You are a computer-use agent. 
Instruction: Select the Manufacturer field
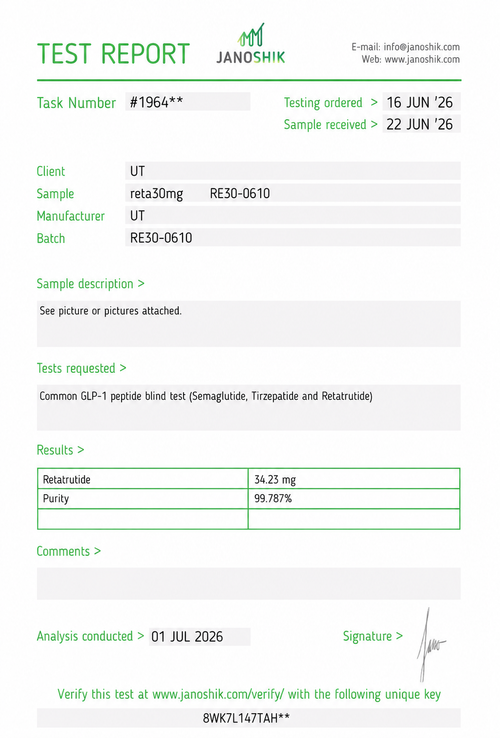tap(293, 215)
